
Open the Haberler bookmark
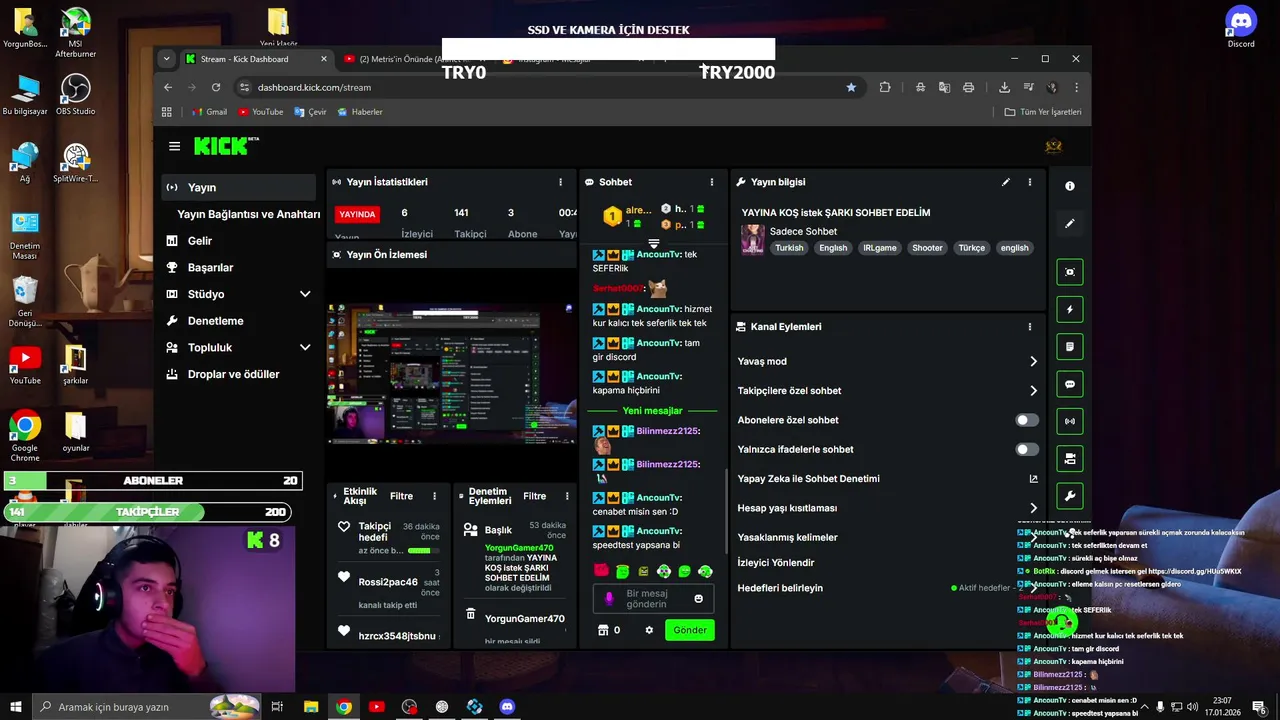pyautogui.click(x=360, y=112)
